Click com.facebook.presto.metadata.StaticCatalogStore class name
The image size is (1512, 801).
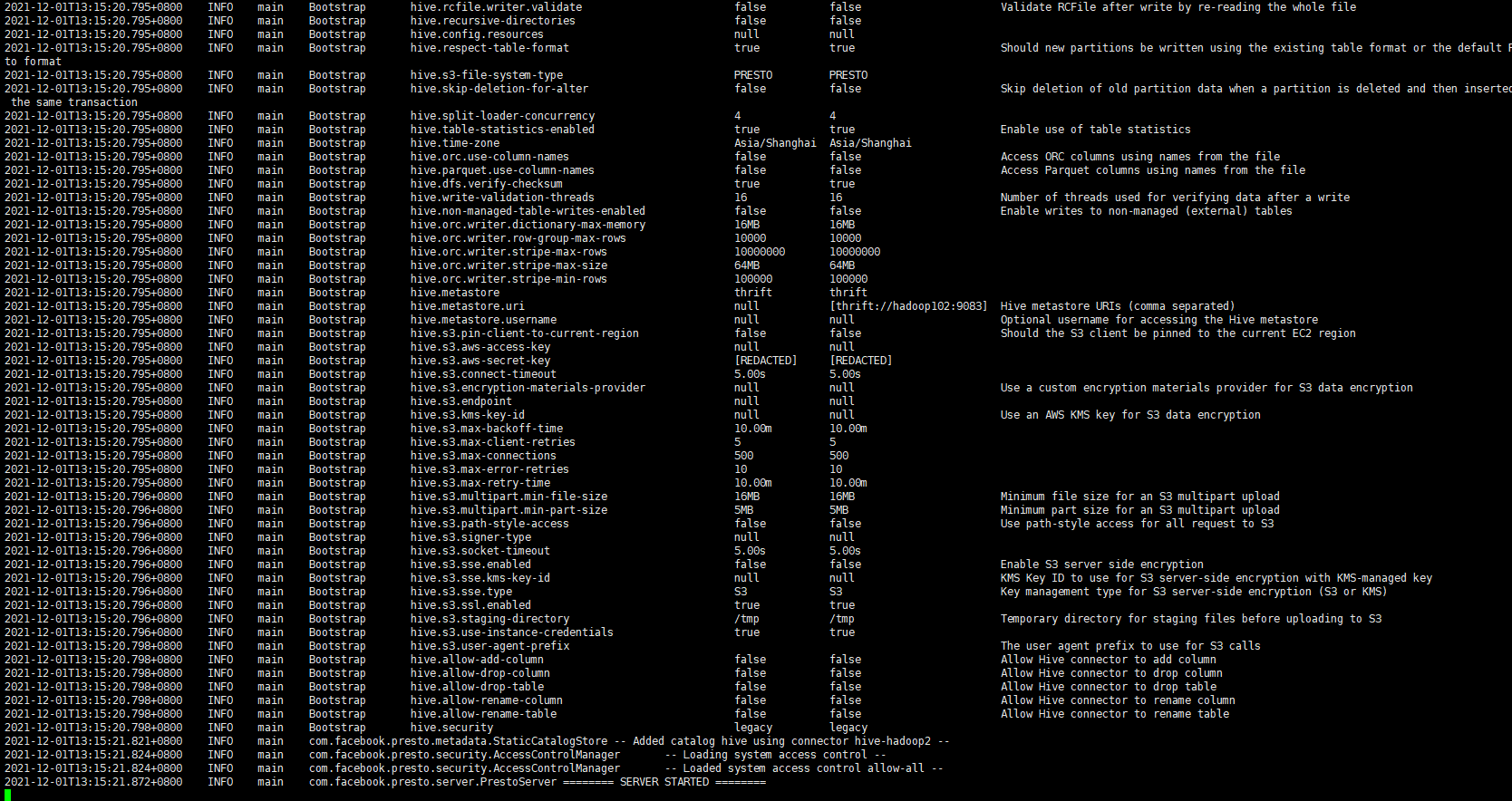[458, 741]
